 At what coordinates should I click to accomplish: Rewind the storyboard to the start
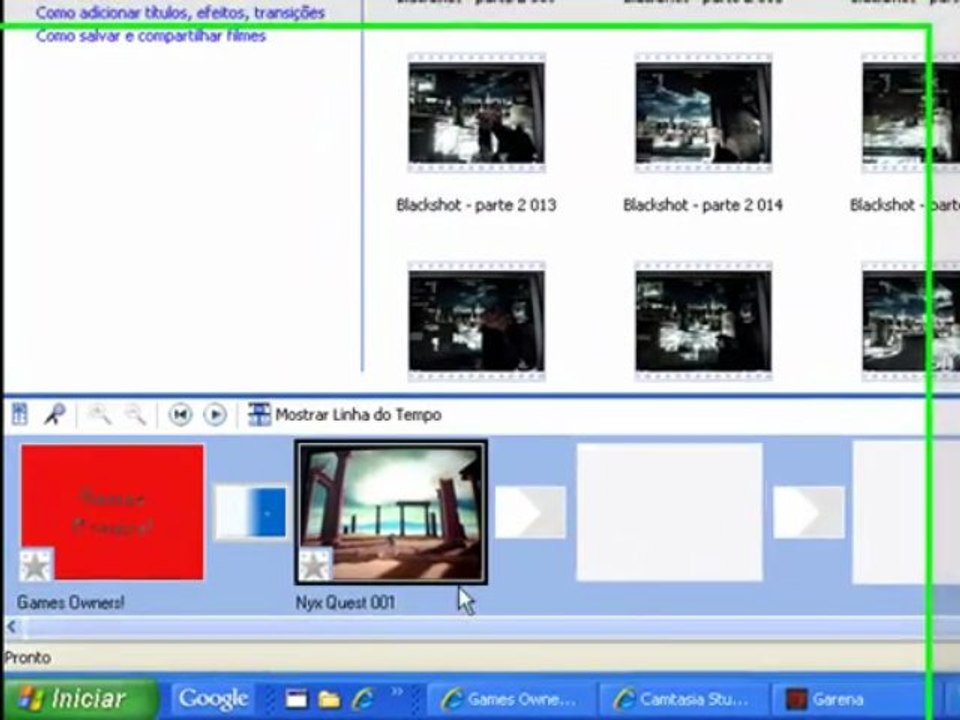(x=180, y=414)
